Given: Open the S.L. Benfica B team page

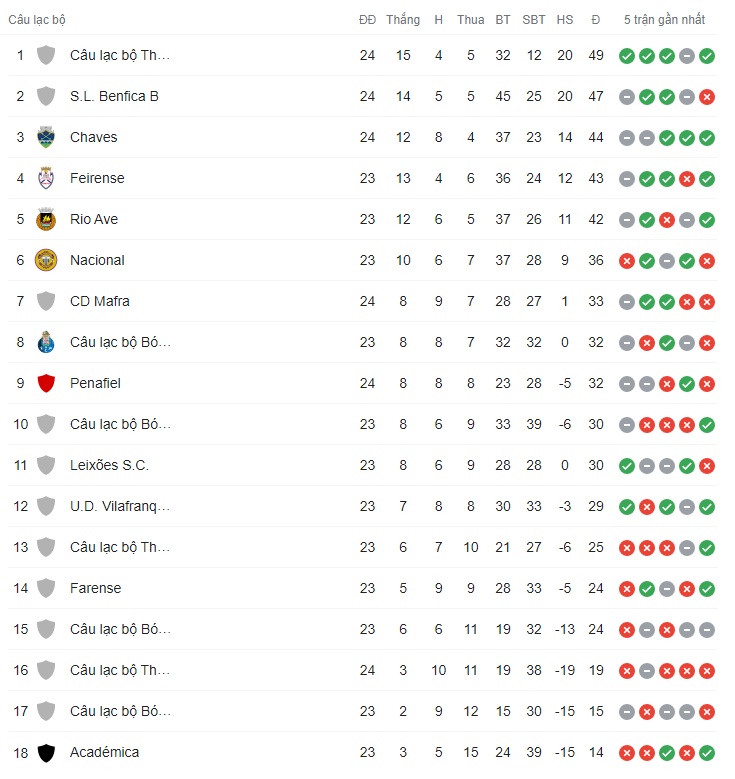Looking at the screenshot, I should 114,96.
